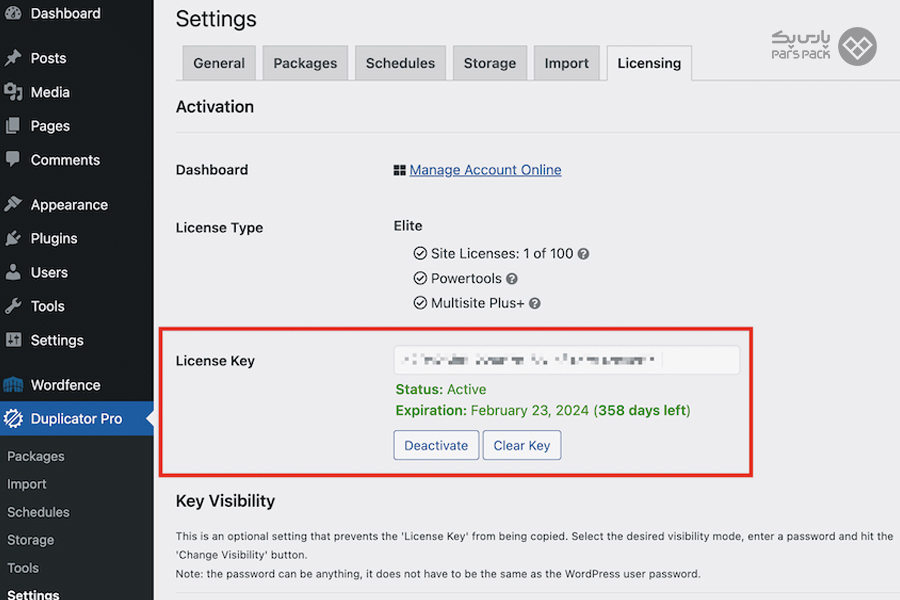Open WordPress Settings above Wordfence

pos(57,340)
